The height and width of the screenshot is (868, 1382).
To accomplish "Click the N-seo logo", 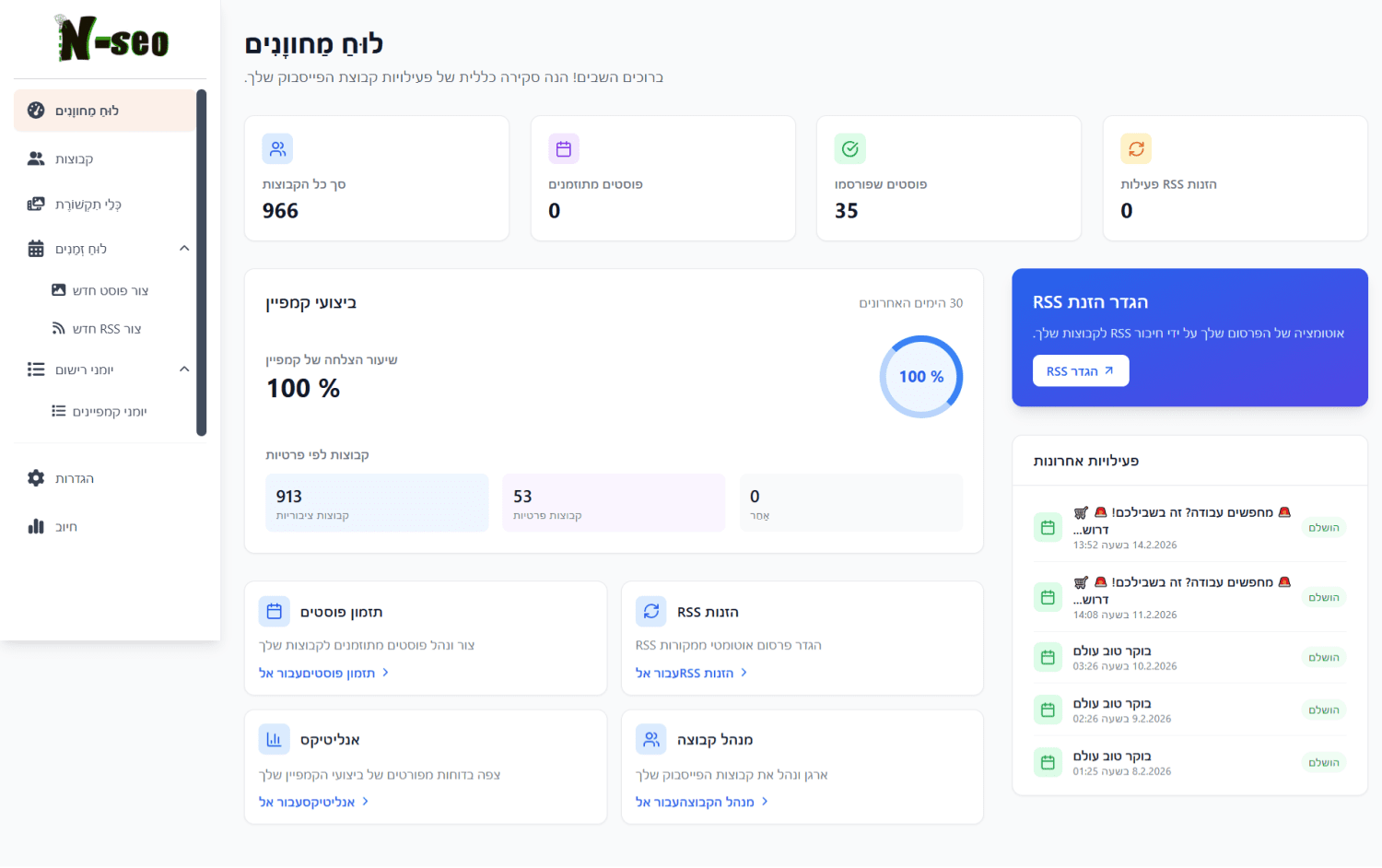I will (x=112, y=40).
